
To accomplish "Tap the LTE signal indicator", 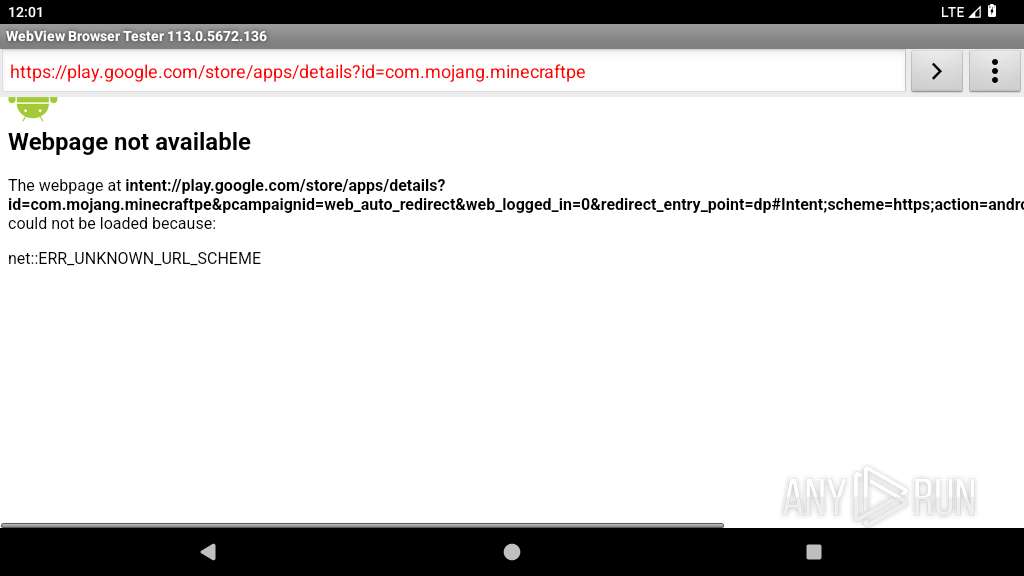I will (961, 12).
